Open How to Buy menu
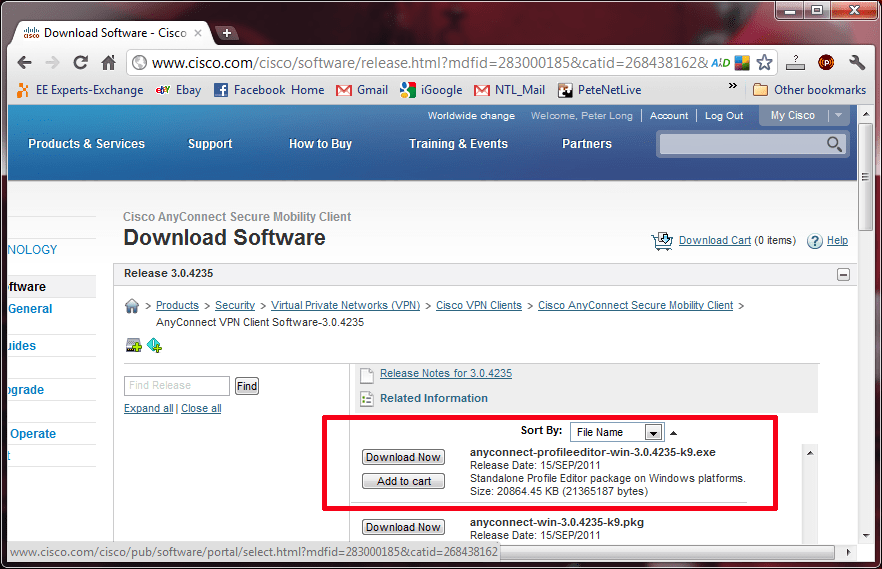Image resolution: width=882 pixels, height=569 pixels. (x=321, y=144)
